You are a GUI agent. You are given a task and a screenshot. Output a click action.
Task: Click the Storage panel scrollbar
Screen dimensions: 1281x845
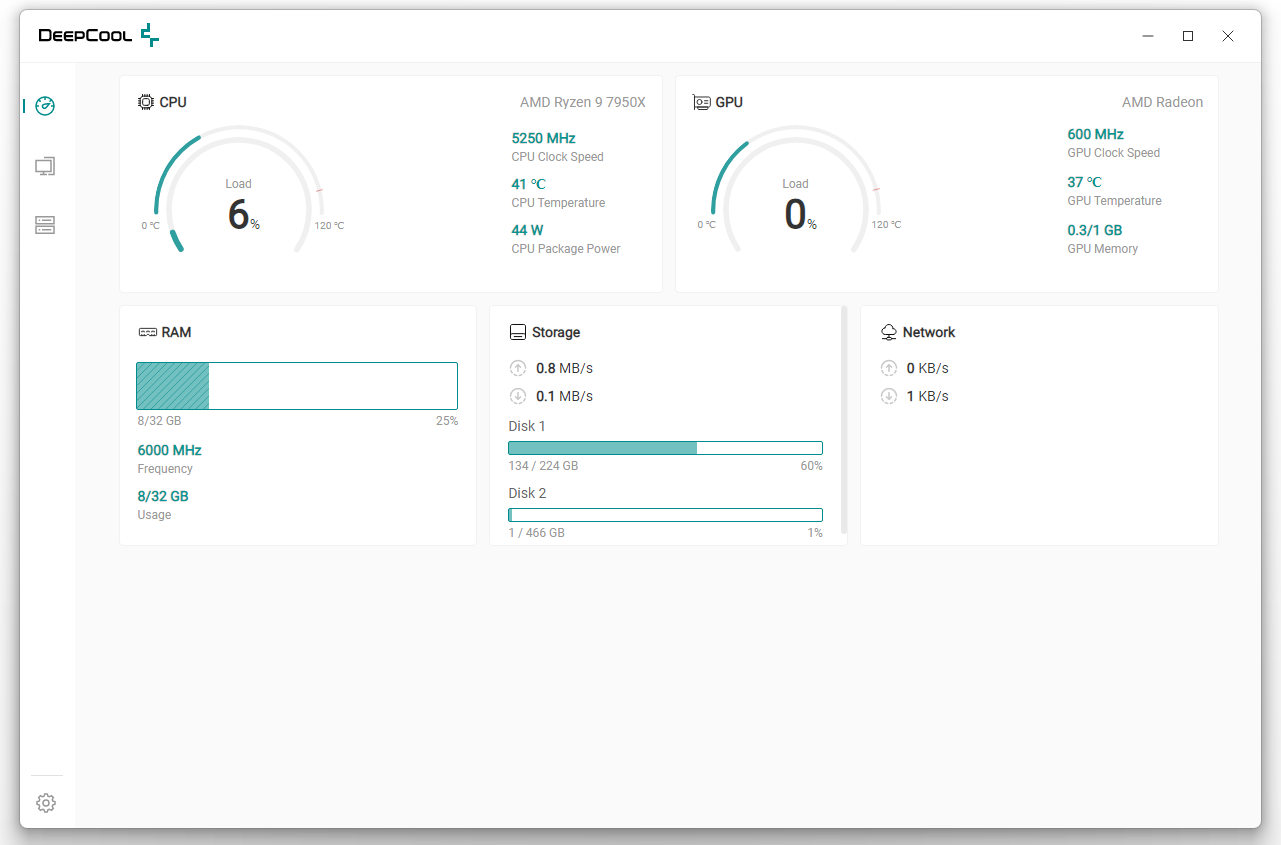[x=844, y=420]
